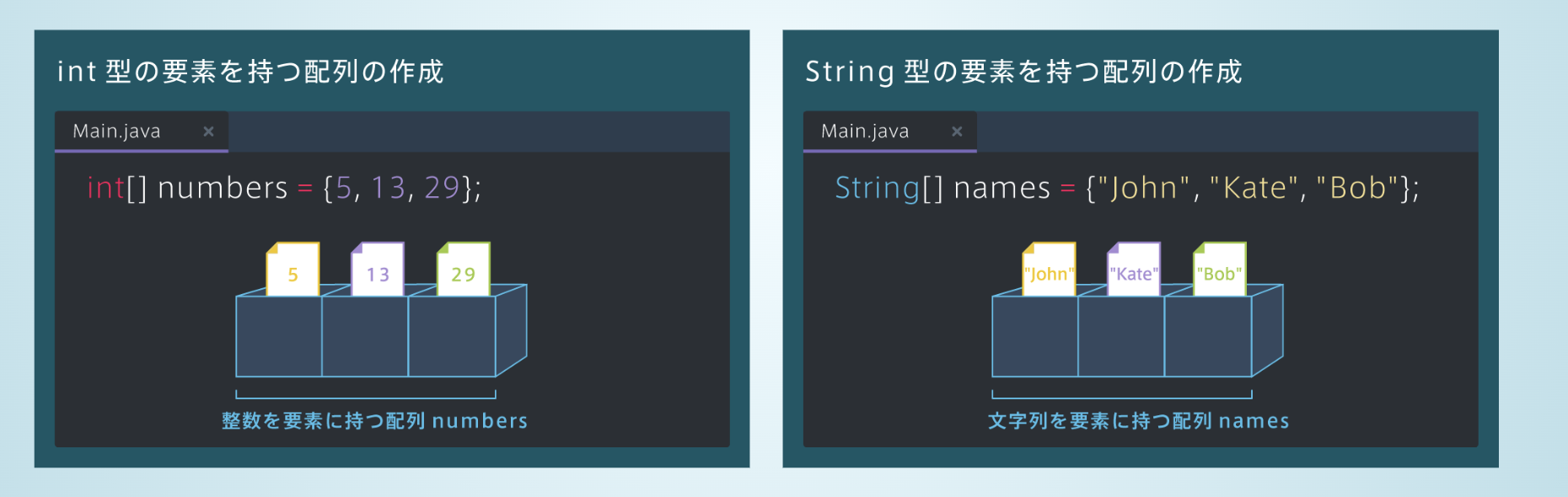
Task: Click the heading int 型の要素を持つ配列の作成
Action: (250, 72)
